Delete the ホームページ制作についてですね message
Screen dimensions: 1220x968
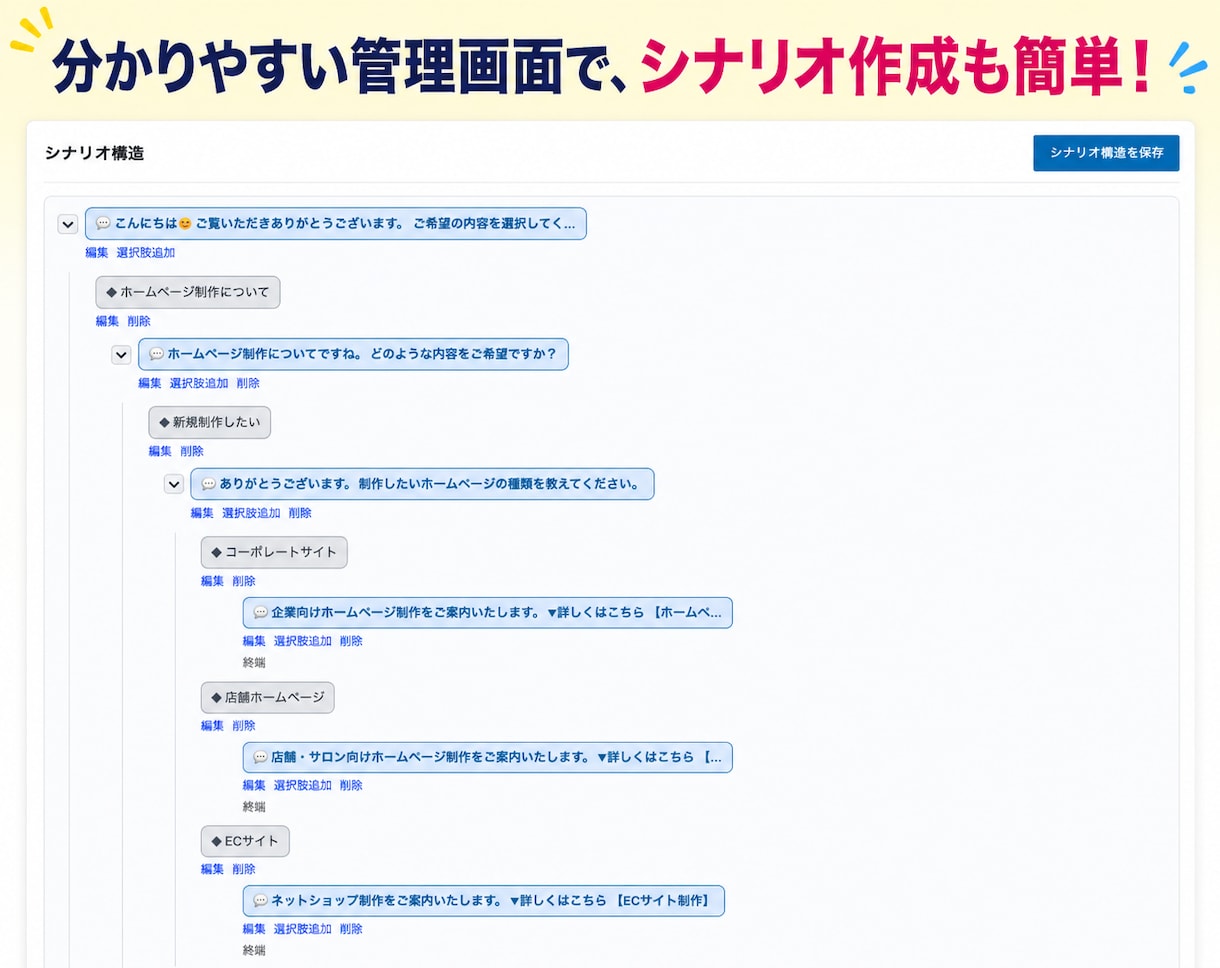(248, 383)
